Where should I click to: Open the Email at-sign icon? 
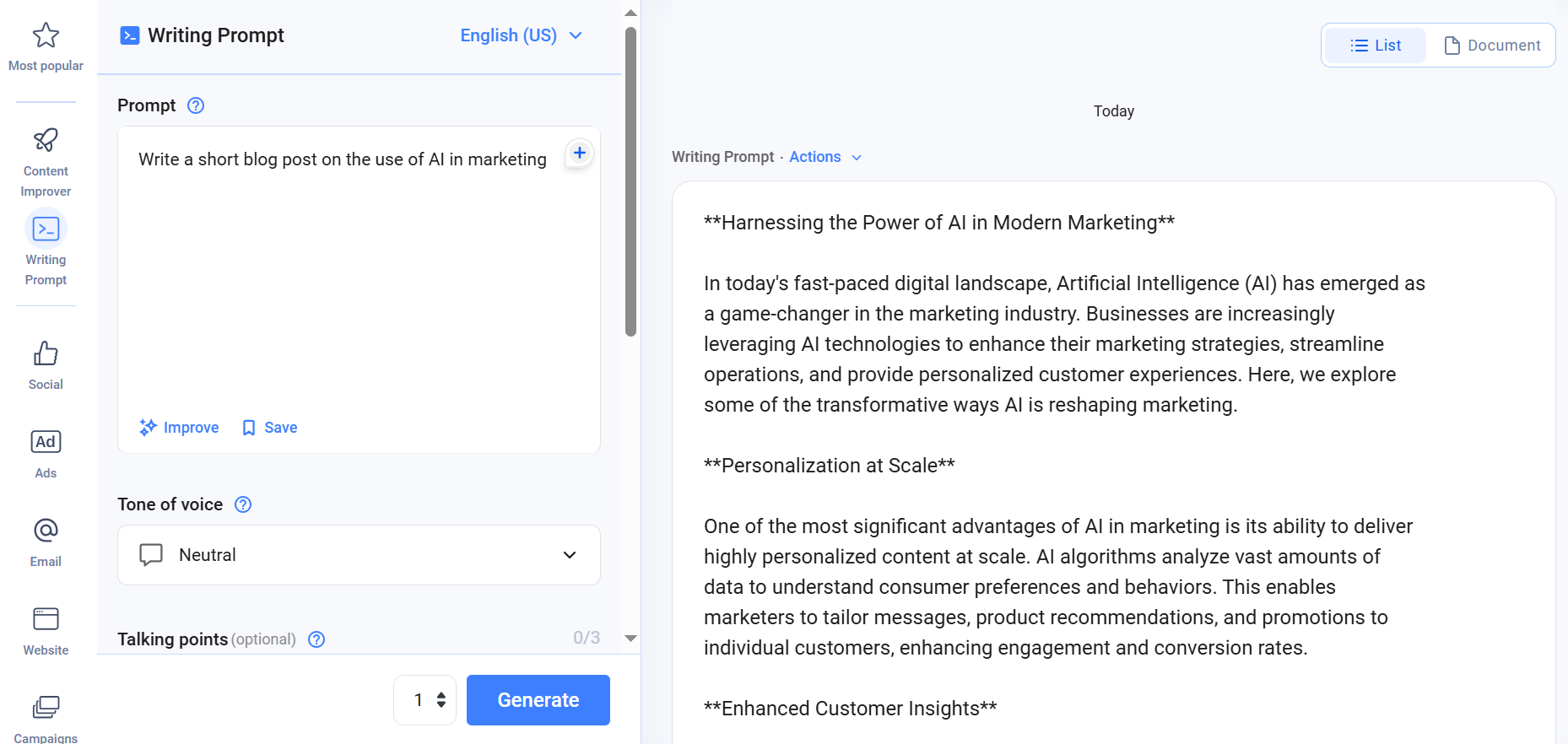(46, 531)
